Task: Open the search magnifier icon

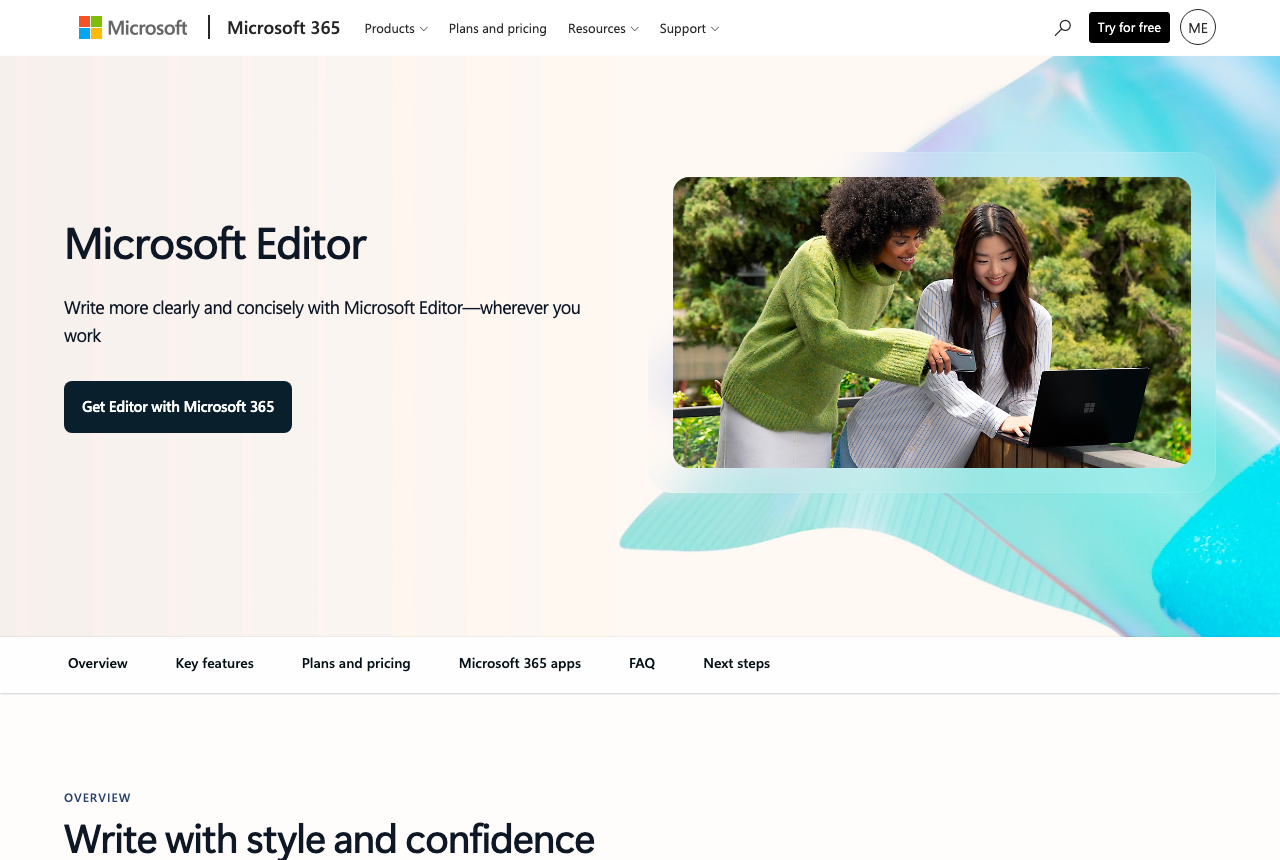Action: tap(1062, 28)
